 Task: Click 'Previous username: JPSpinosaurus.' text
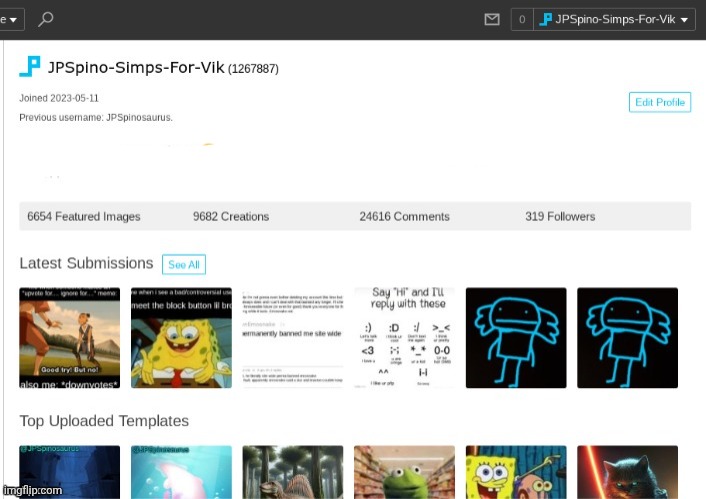(x=96, y=118)
